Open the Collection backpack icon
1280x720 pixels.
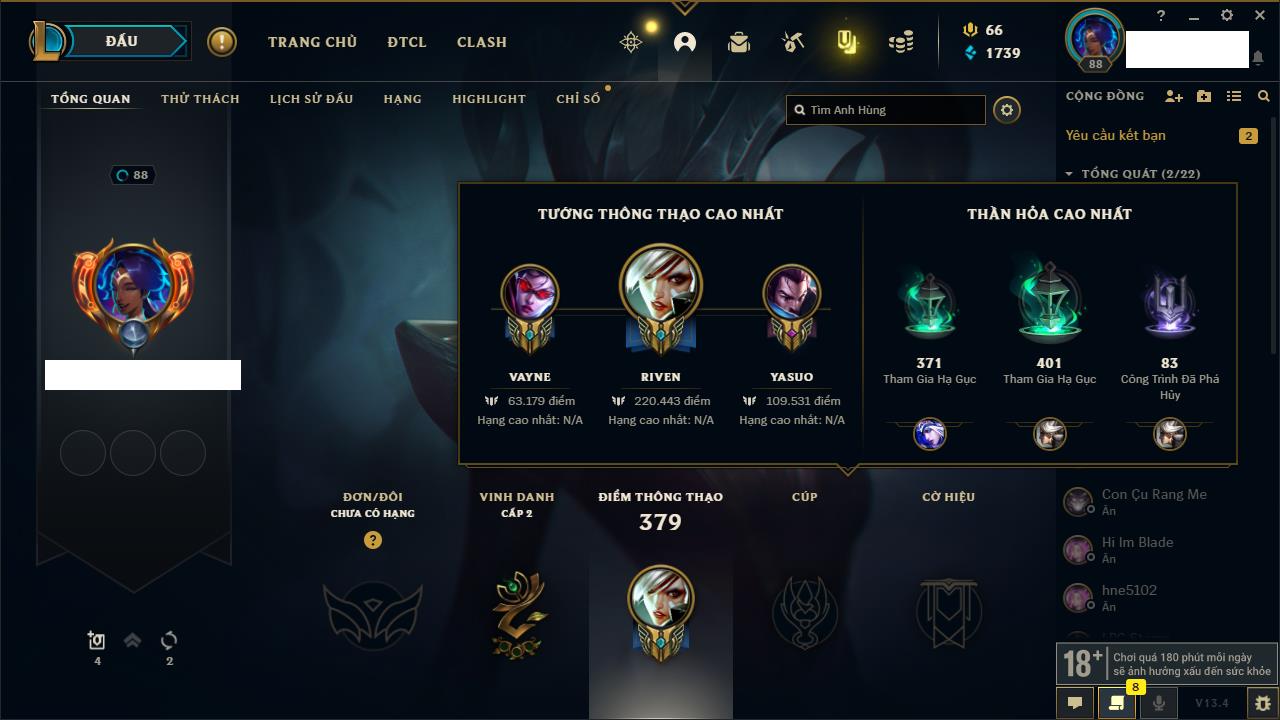pos(739,42)
